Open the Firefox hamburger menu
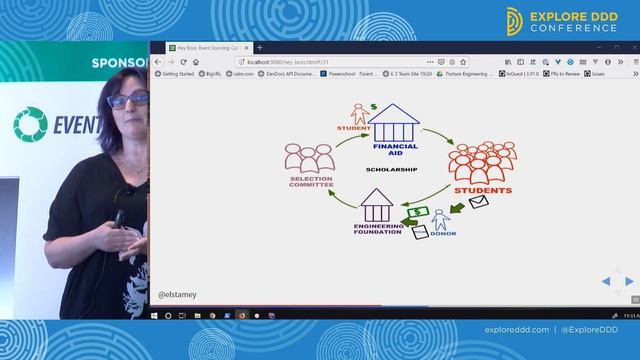Viewport: 640px width, 360px height. tap(636, 62)
